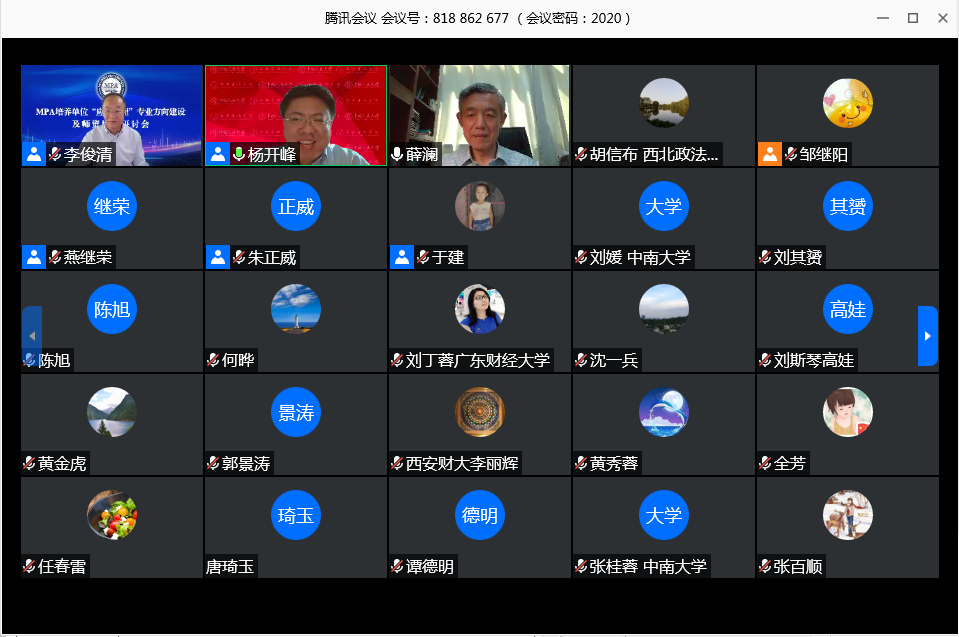Click the 德明 avatar of 谭德明
Image resolution: width=959 pixels, height=637 pixels.
(x=480, y=516)
